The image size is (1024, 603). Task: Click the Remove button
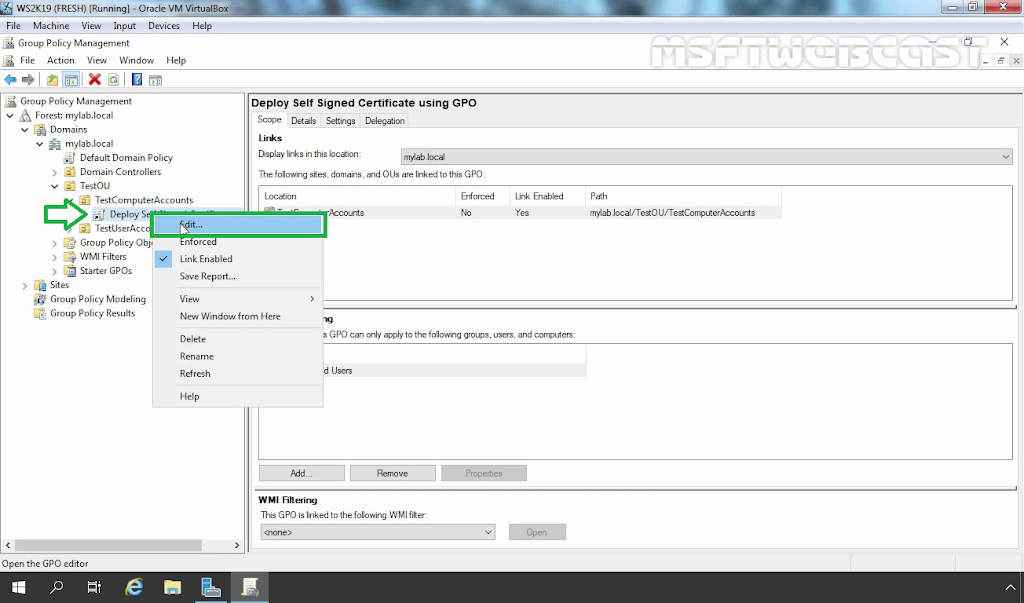click(392, 473)
